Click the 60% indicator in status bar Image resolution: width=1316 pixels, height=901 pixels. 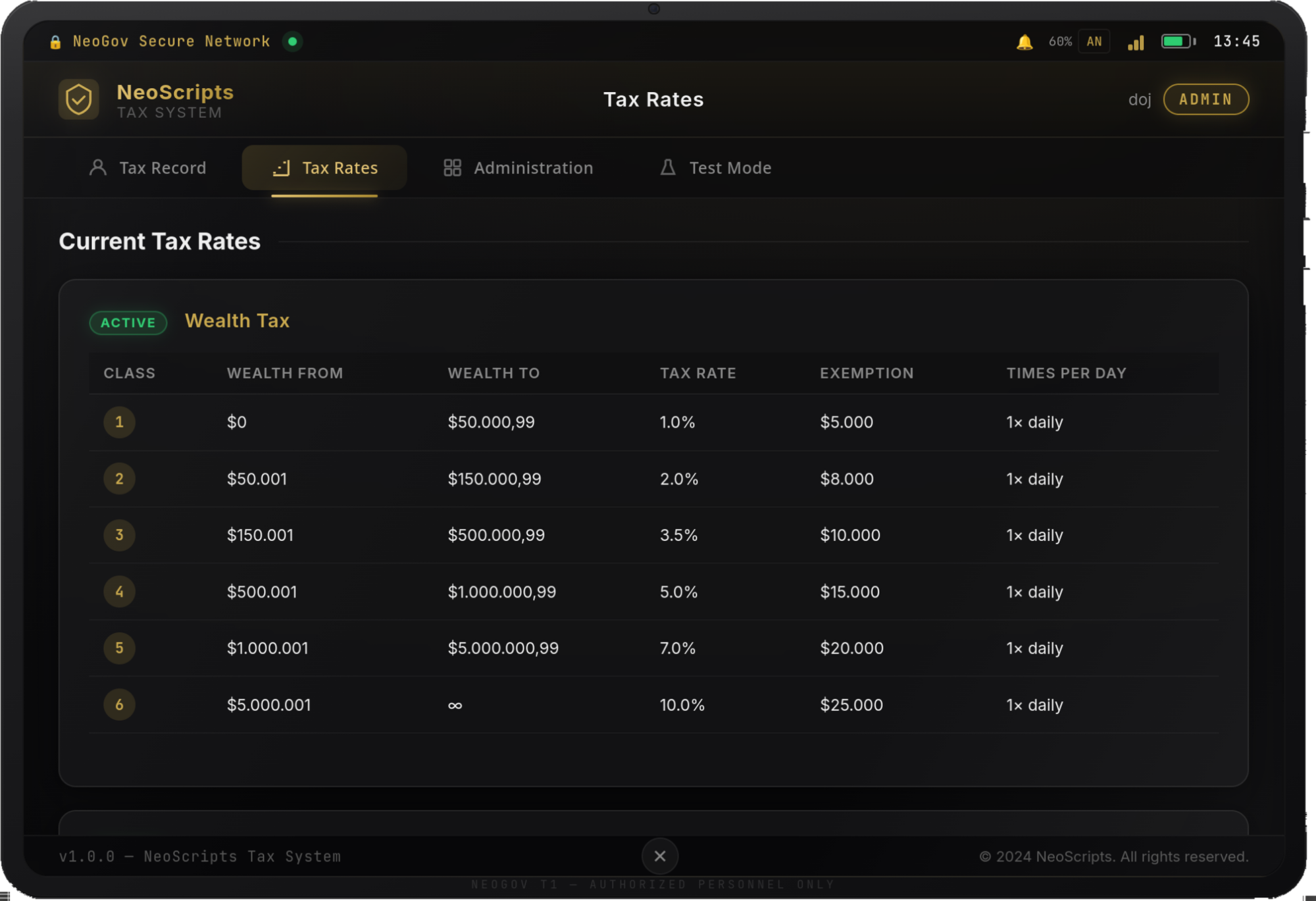(1060, 41)
